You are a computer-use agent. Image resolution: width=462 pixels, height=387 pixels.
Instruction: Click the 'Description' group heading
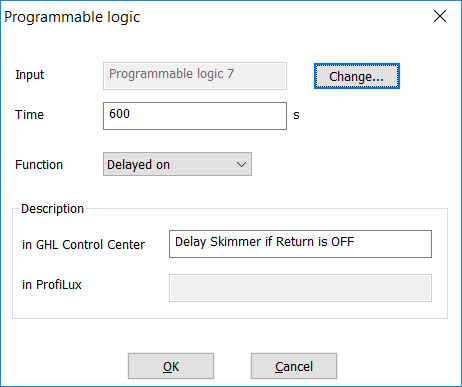[x=52, y=209]
